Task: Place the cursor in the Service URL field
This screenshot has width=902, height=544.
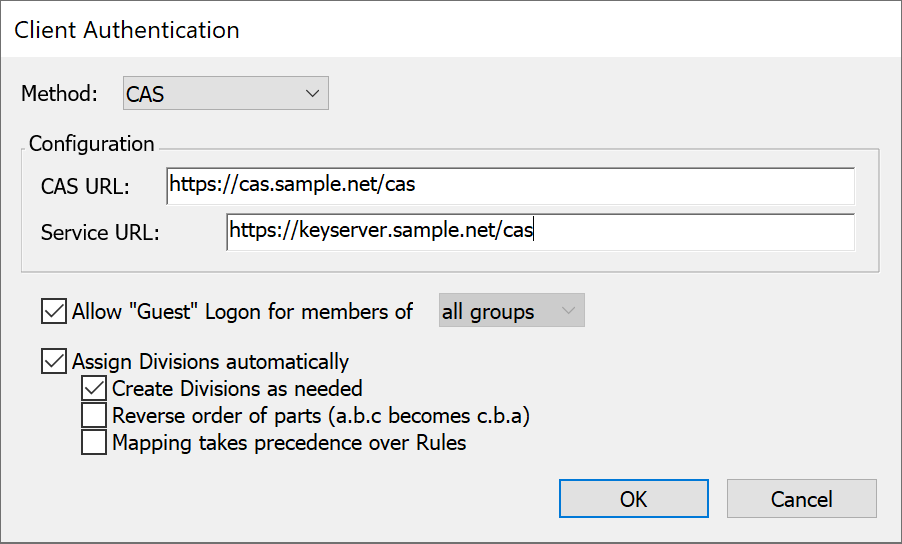Action: tap(541, 232)
